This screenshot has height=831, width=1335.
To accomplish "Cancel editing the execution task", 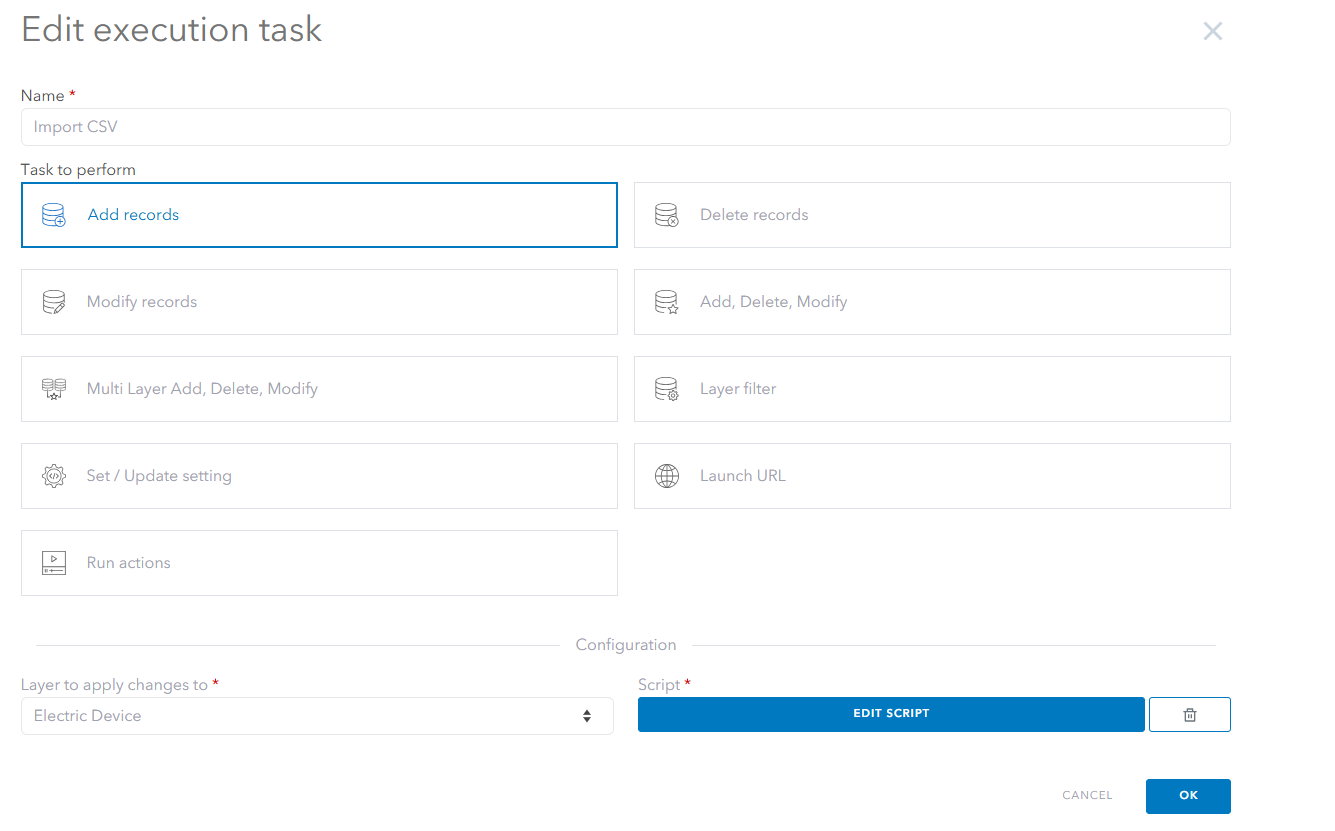I will (1087, 796).
